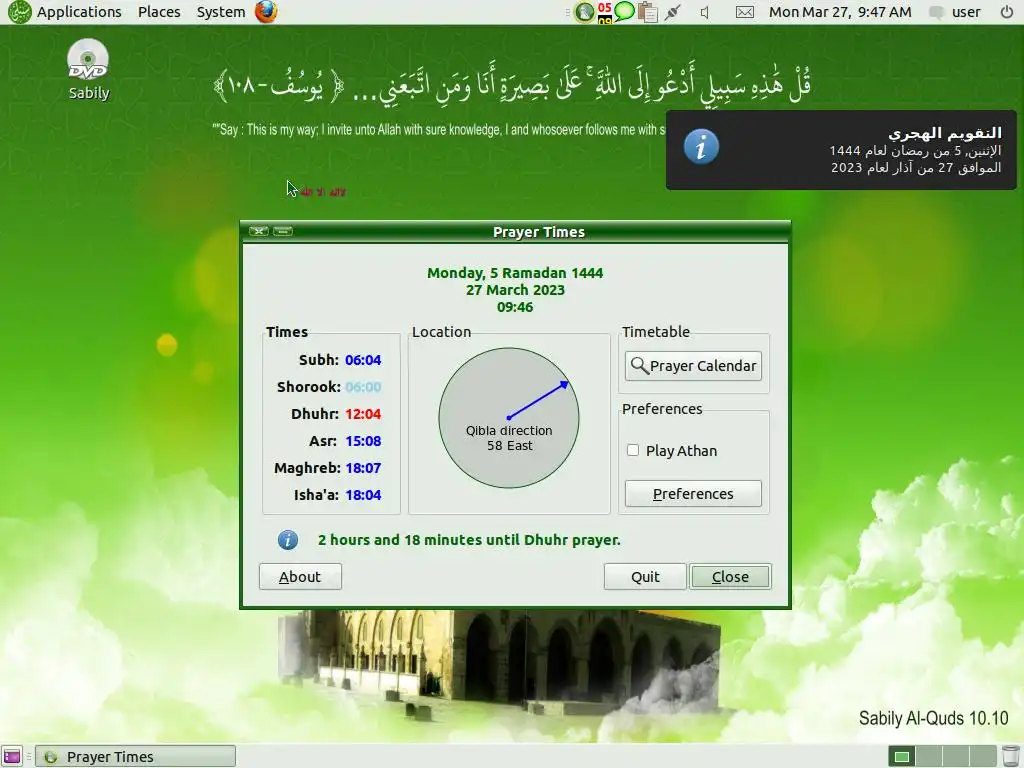Open the Trash icon in bottom panel

tap(1010, 756)
